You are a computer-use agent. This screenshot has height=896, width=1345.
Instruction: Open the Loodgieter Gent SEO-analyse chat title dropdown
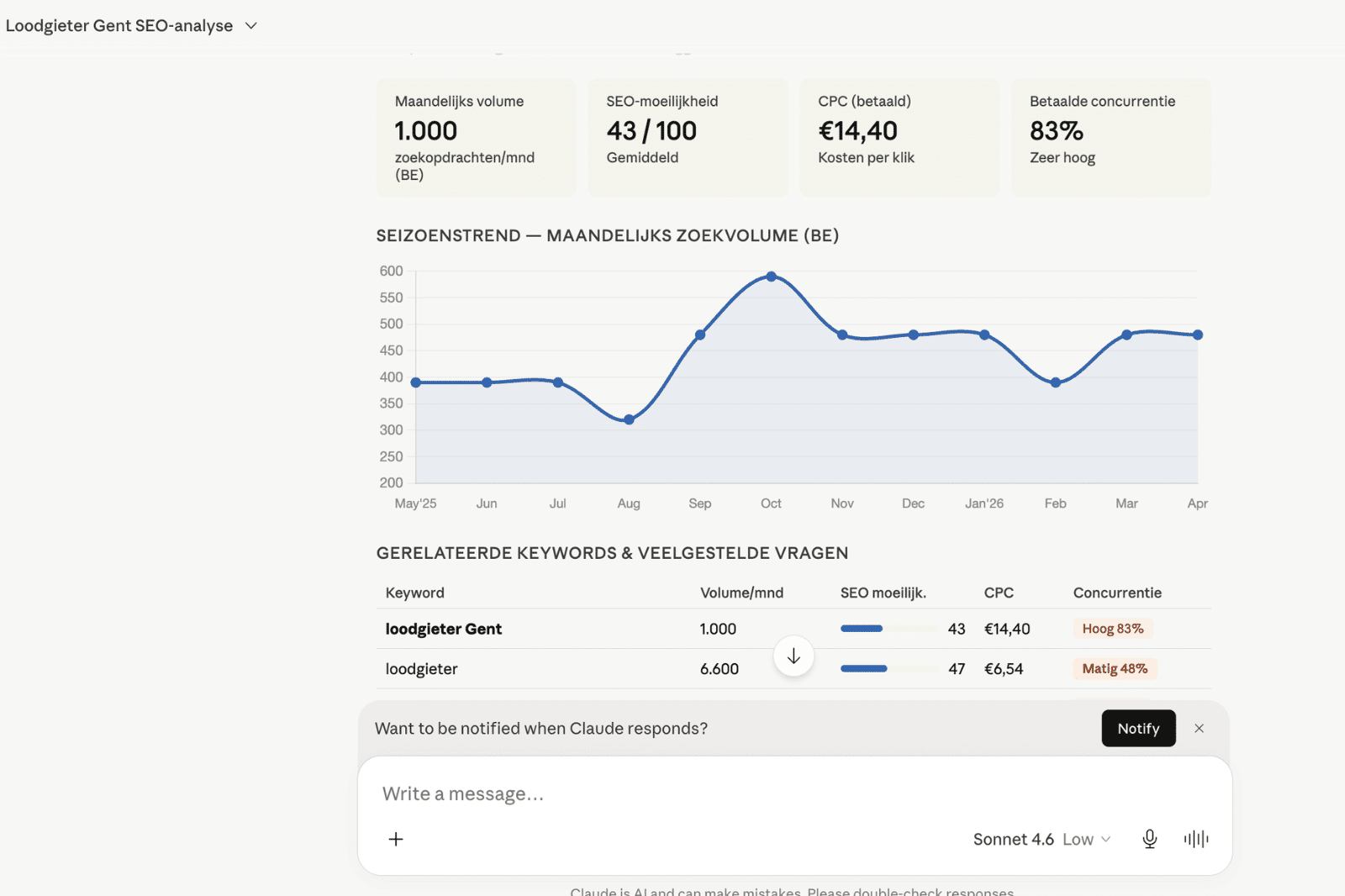131,26
